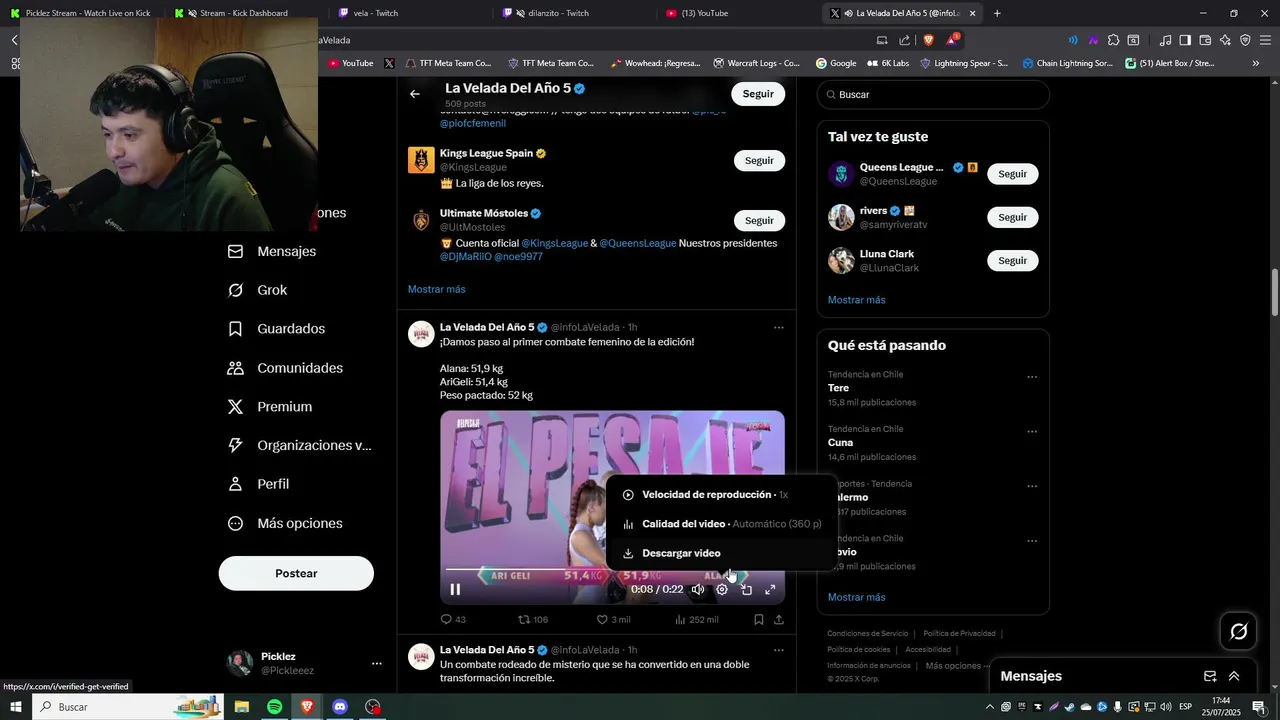Open Velocidad de reproducción option
Image resolution: width=1280 pixels, height=720 pixels.
721,495
